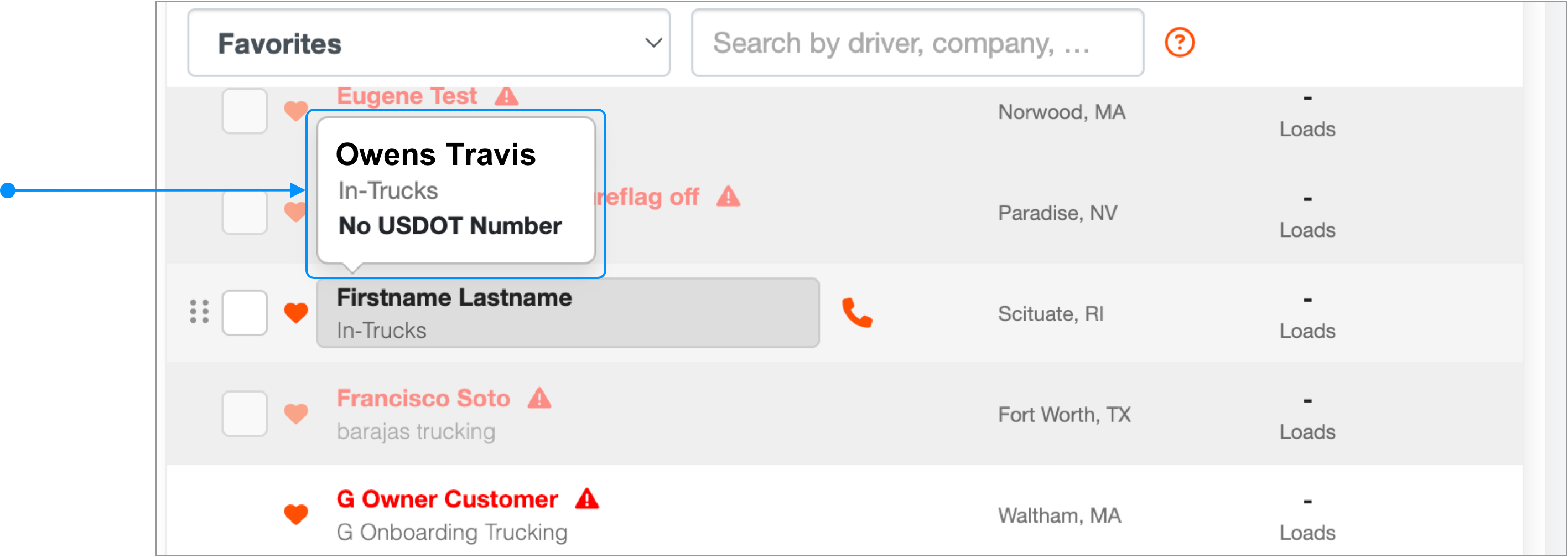Check the box for Firstname Lastname row
1568x557 pixels.
(245, 313)
